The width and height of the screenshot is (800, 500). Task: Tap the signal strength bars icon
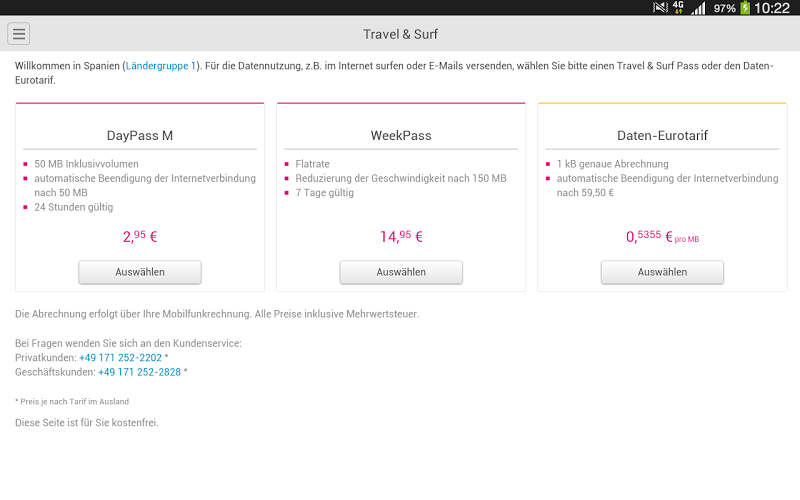click(698, 8)
